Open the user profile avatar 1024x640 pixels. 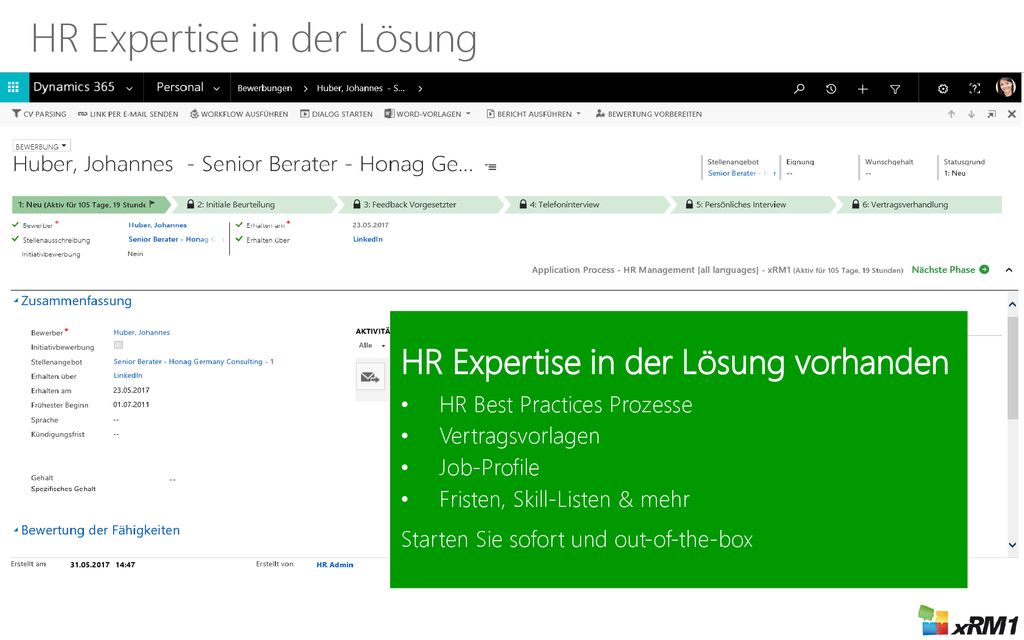1006,88
